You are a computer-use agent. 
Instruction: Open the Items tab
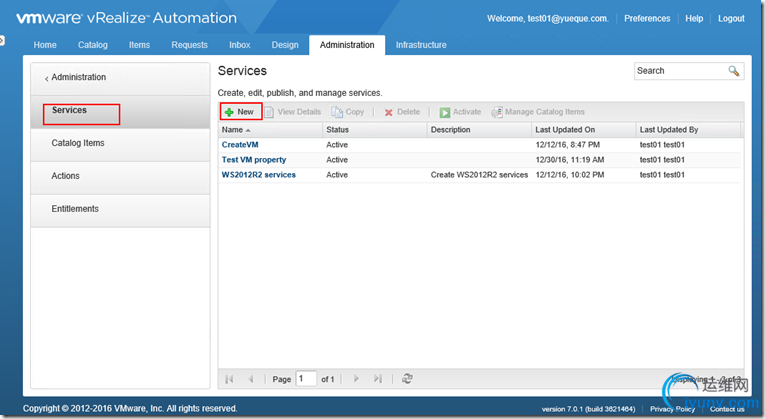[140, 45]
